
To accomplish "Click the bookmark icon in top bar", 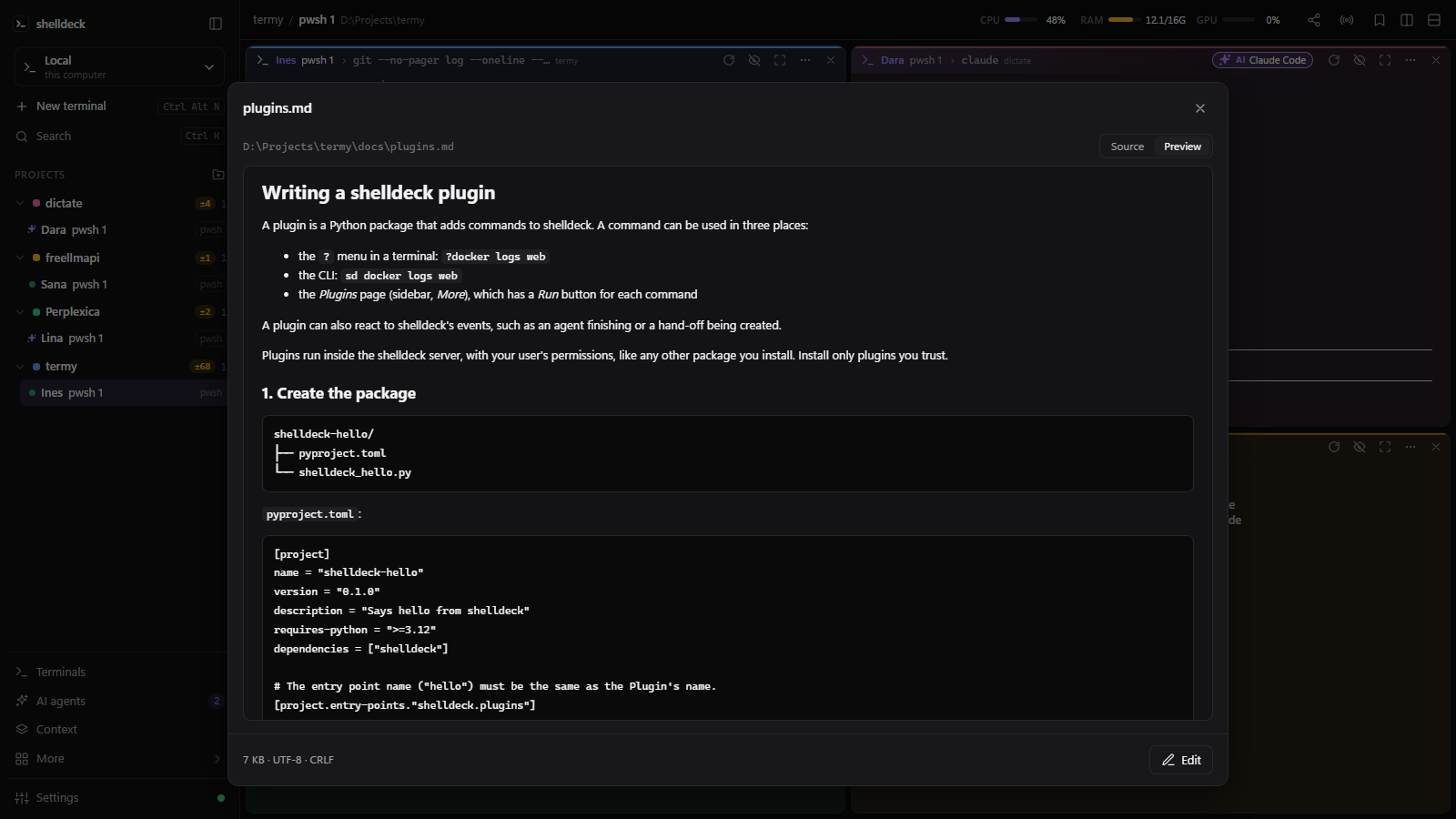I will pos(1380,20).
